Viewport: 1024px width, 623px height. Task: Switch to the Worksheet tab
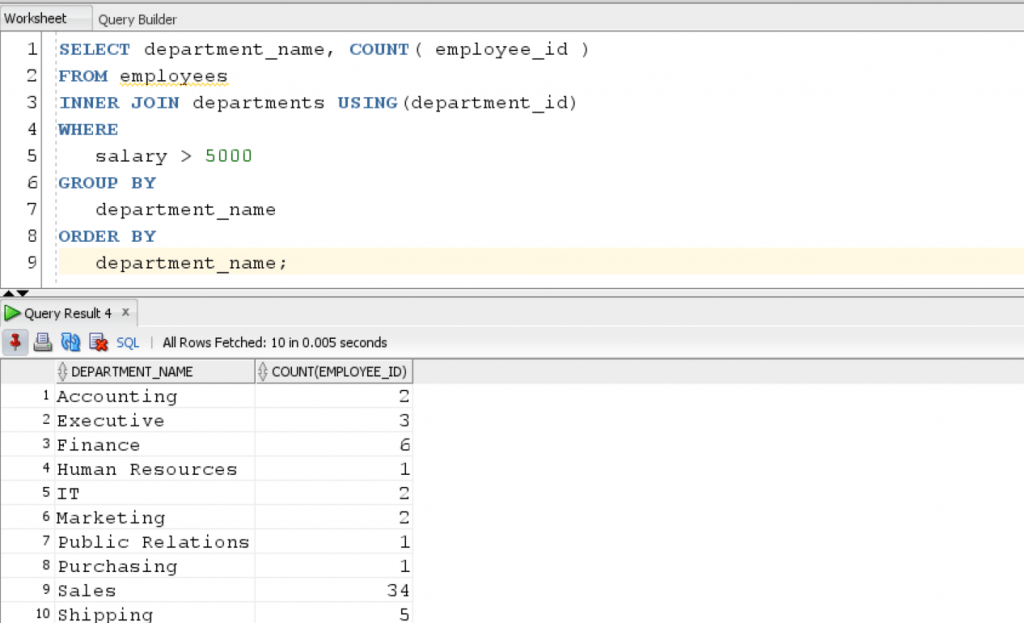[x=36, y=19]
